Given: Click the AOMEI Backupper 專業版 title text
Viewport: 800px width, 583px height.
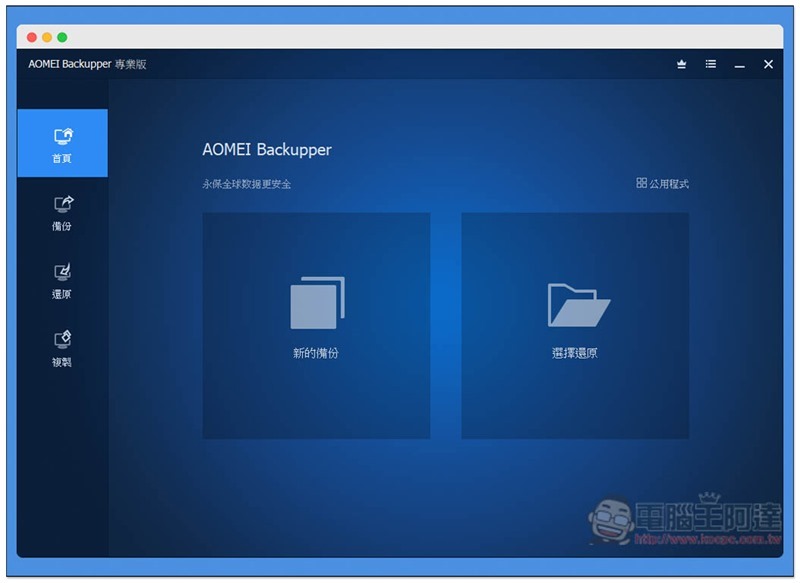Looking at the screenshot, I should [87, 64].
